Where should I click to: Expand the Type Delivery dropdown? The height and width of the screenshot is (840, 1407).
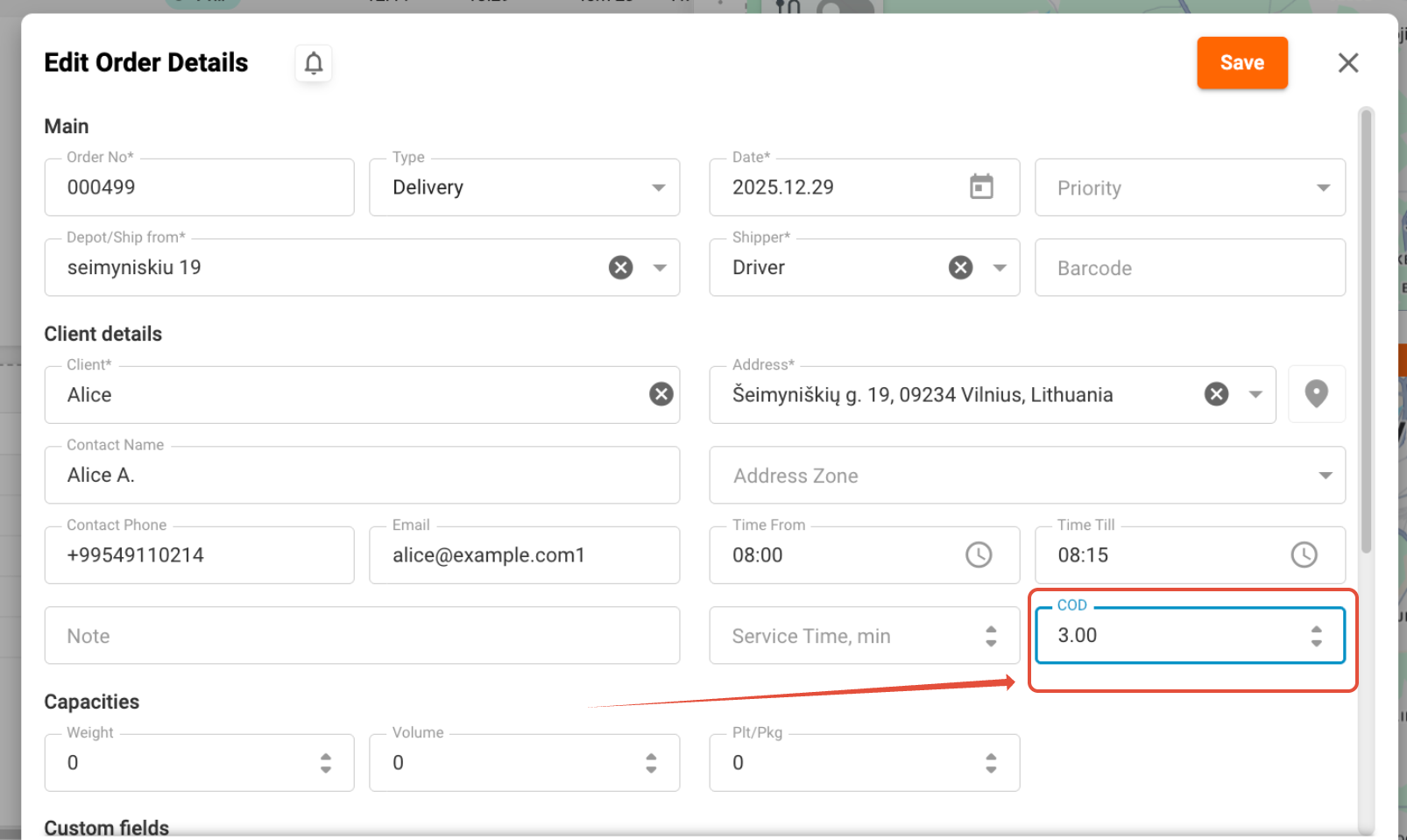tap(658, 187)
